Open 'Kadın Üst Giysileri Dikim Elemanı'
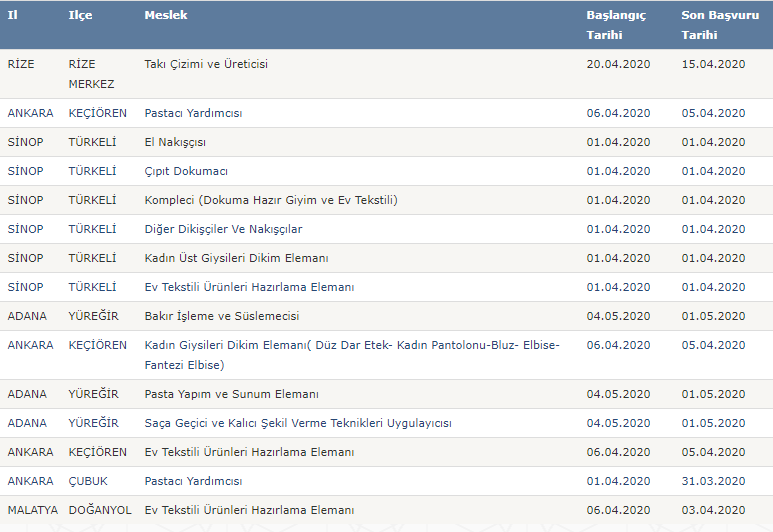The width and height of the screenshot is (773, 532). [x=236, y=258]
